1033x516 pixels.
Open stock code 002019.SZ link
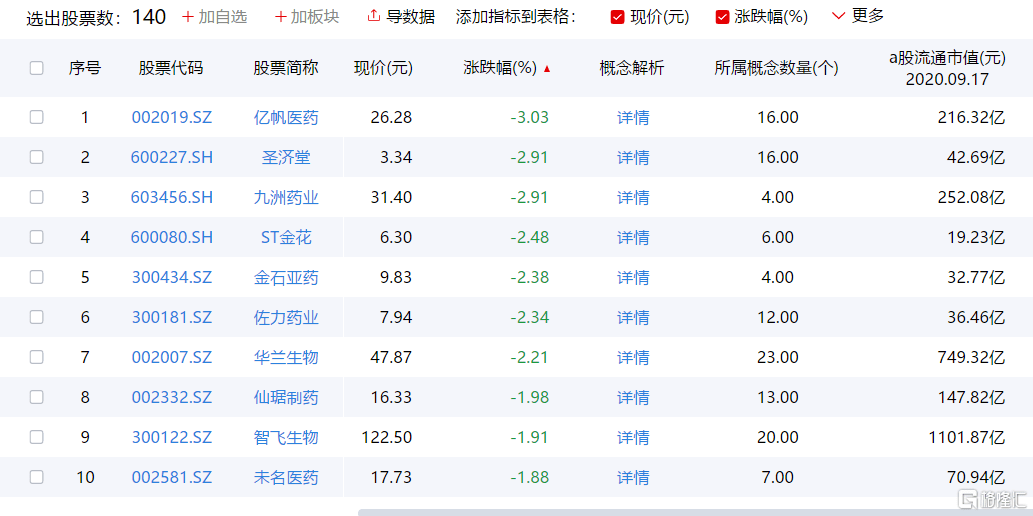172,117
